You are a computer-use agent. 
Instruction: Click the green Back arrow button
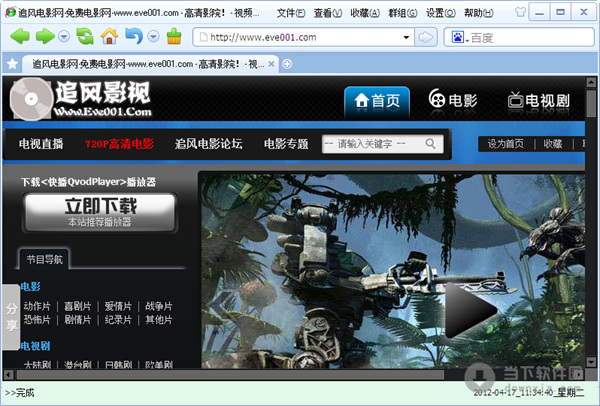(19, 37)
